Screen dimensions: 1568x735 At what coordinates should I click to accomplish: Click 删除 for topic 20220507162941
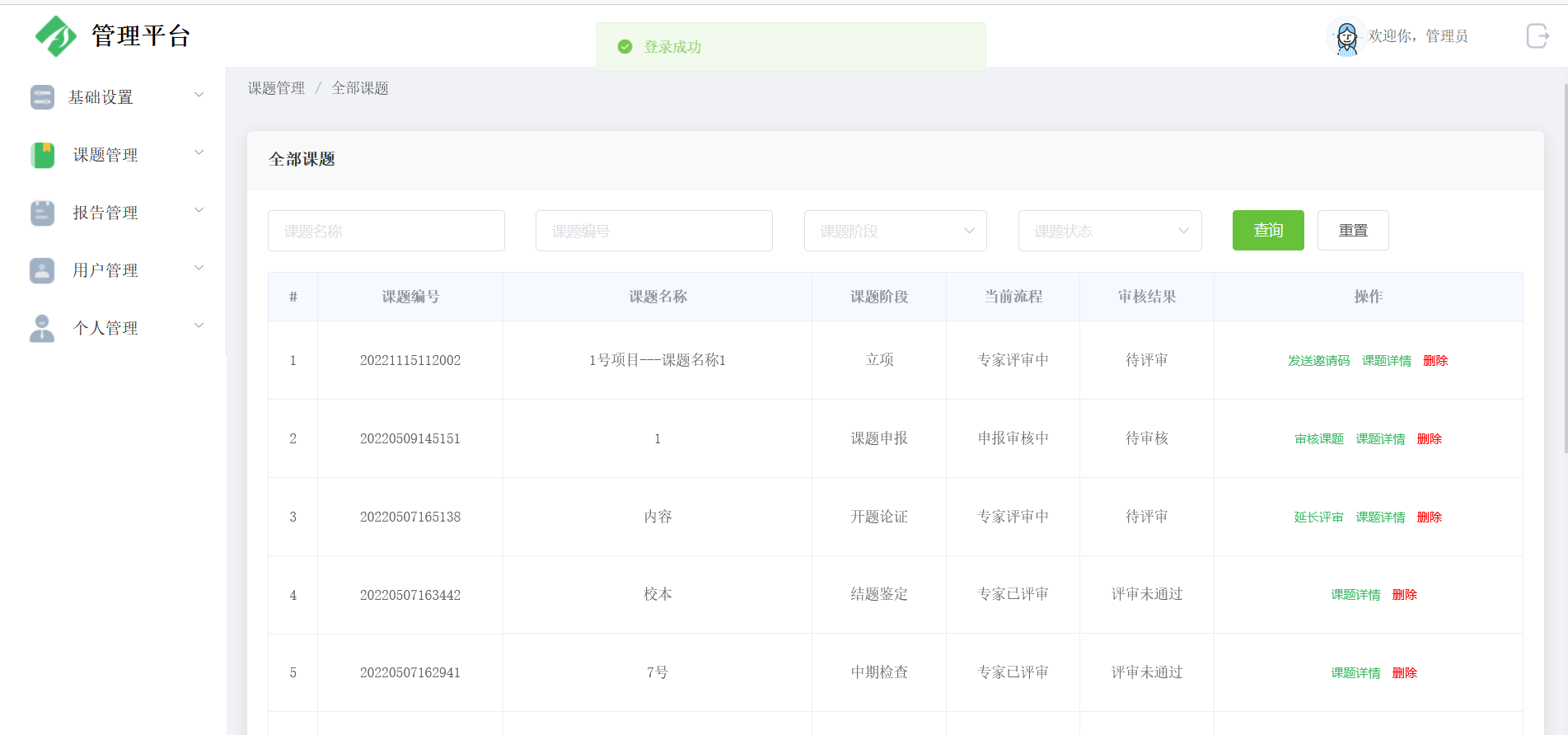point(1405,673)
